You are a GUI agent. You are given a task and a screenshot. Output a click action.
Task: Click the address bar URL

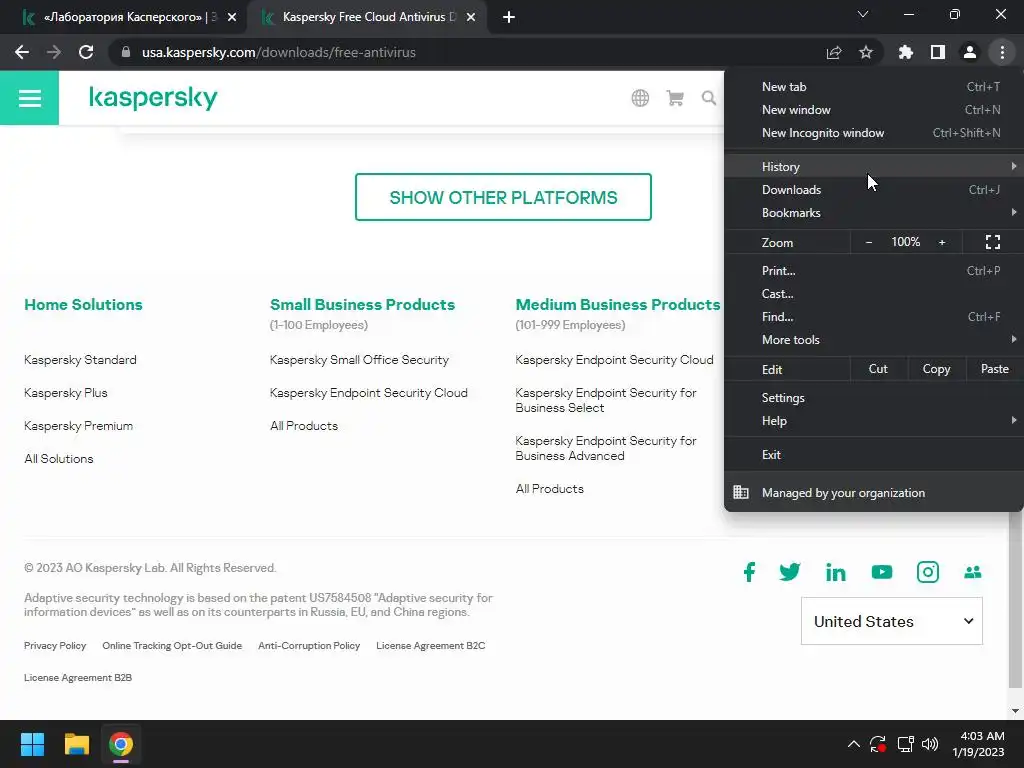(x=279, y=52)
